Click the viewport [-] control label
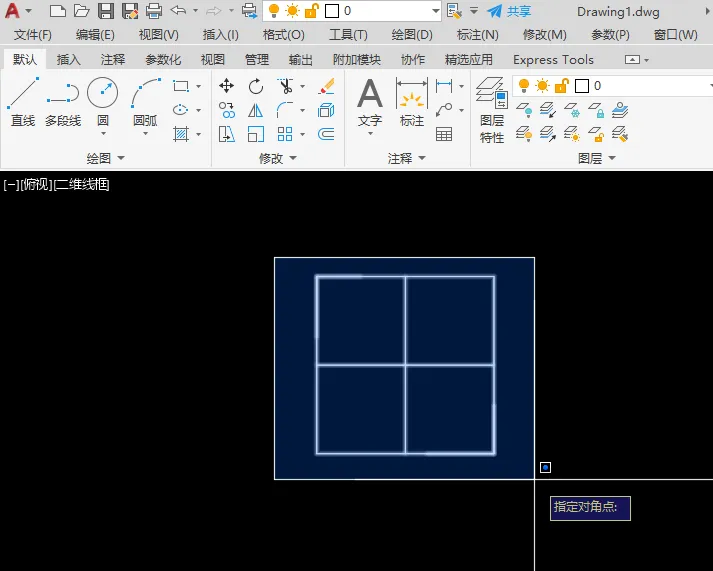 coord(11,185)
